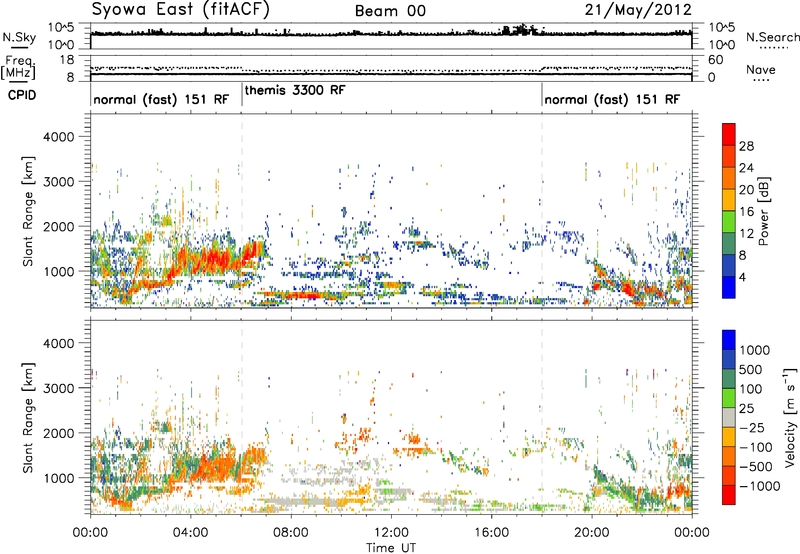Viewport: 800px width, 554px height.
Task: Click the '28' tick on the power colorbar
Action: pos(746,146)
